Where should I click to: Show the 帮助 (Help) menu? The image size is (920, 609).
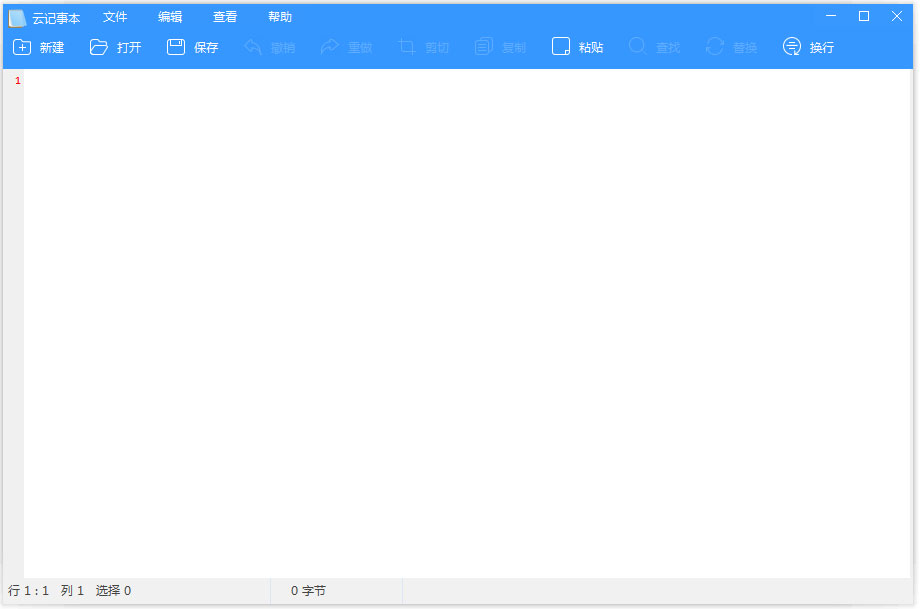[x=280, y=17]
